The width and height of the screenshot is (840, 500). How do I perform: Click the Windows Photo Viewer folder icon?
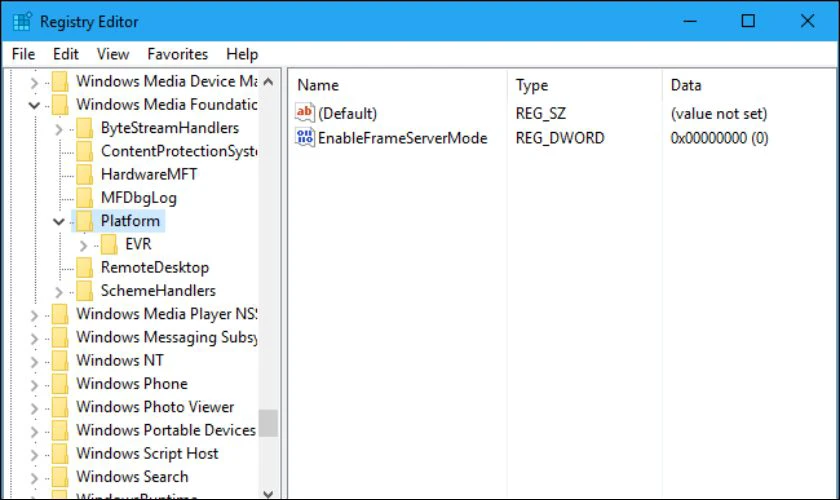[60, 407]
